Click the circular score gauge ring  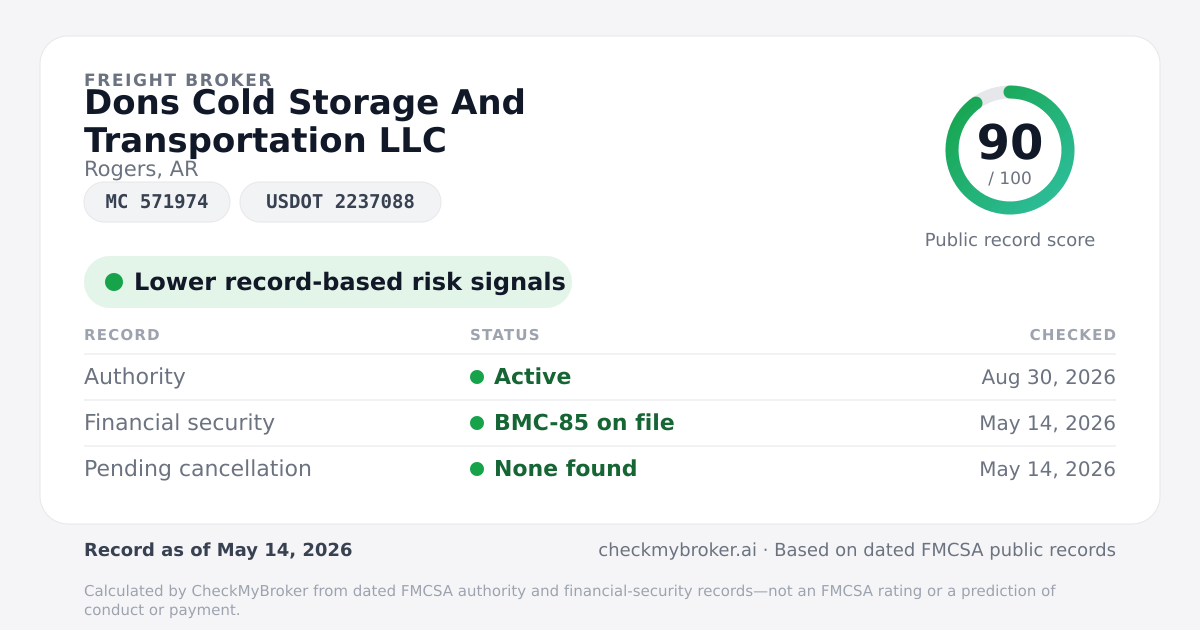pyautogui.click(x=1010, y=150)
